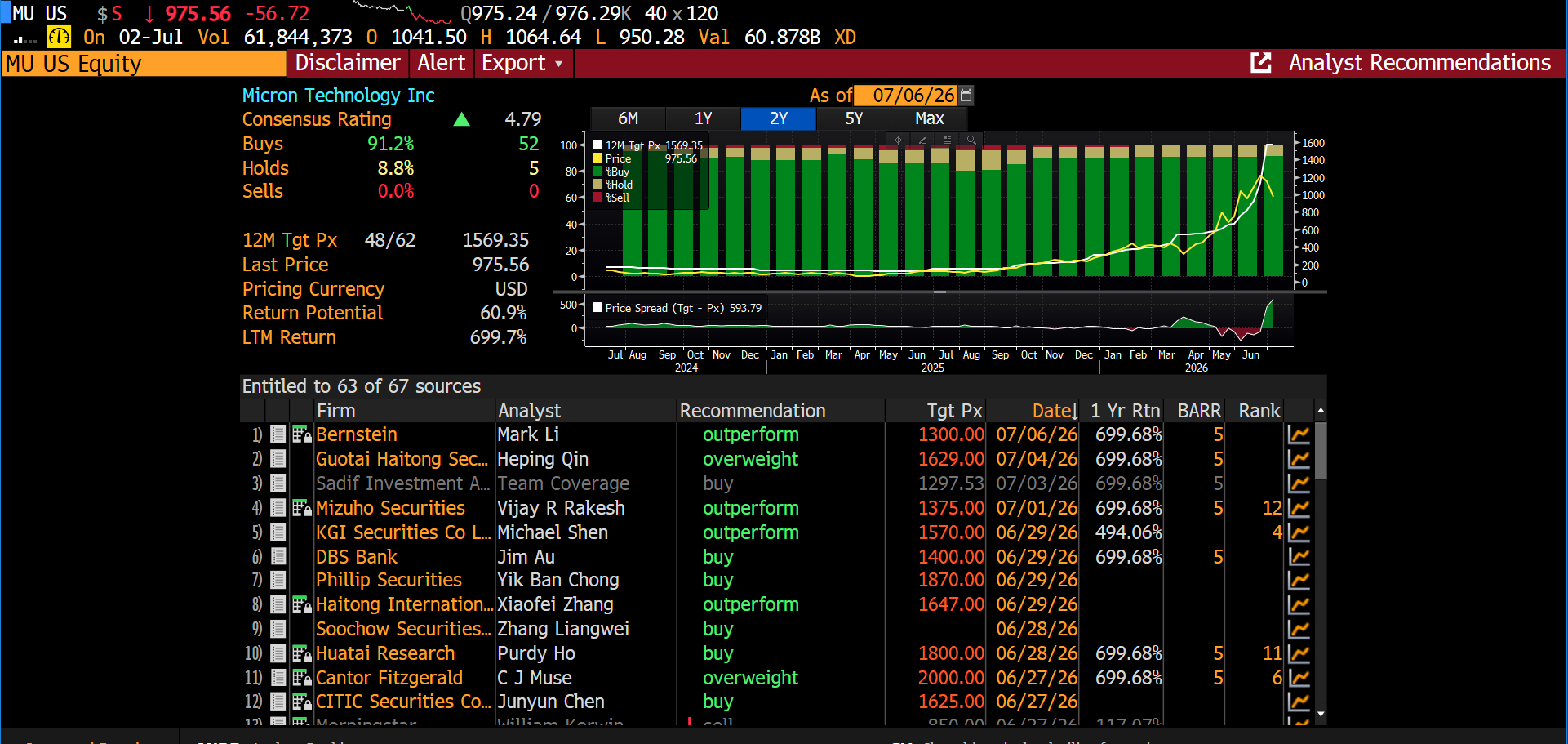Pop out Analyst Recommendations window icon
This screenshot has height=744, width=1568.
(x=1261, y=63)
